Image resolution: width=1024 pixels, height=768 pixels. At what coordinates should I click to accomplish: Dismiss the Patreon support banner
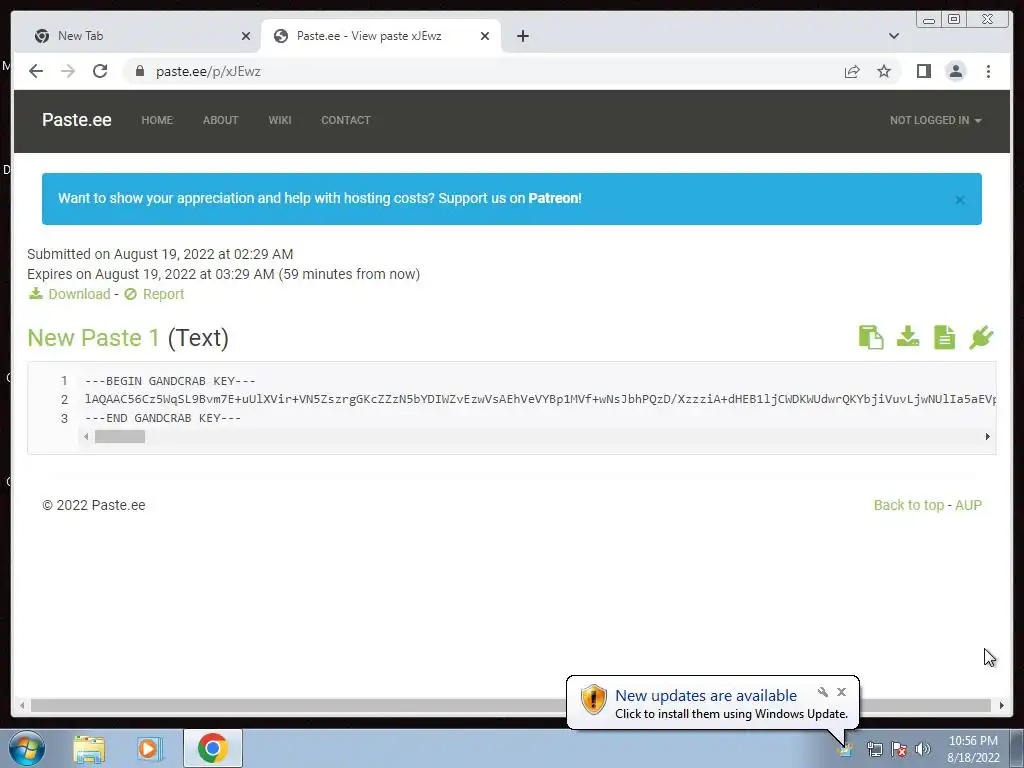[960, 200]
